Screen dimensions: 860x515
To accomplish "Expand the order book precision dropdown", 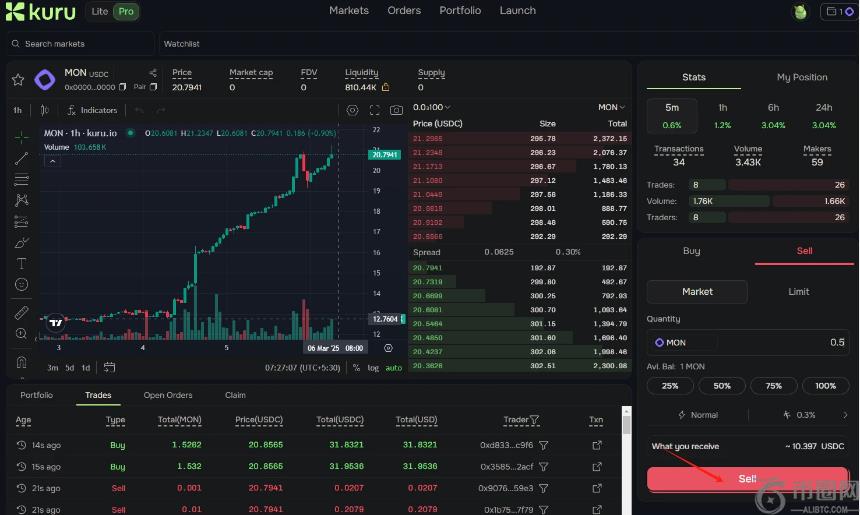I will [432, 107].
